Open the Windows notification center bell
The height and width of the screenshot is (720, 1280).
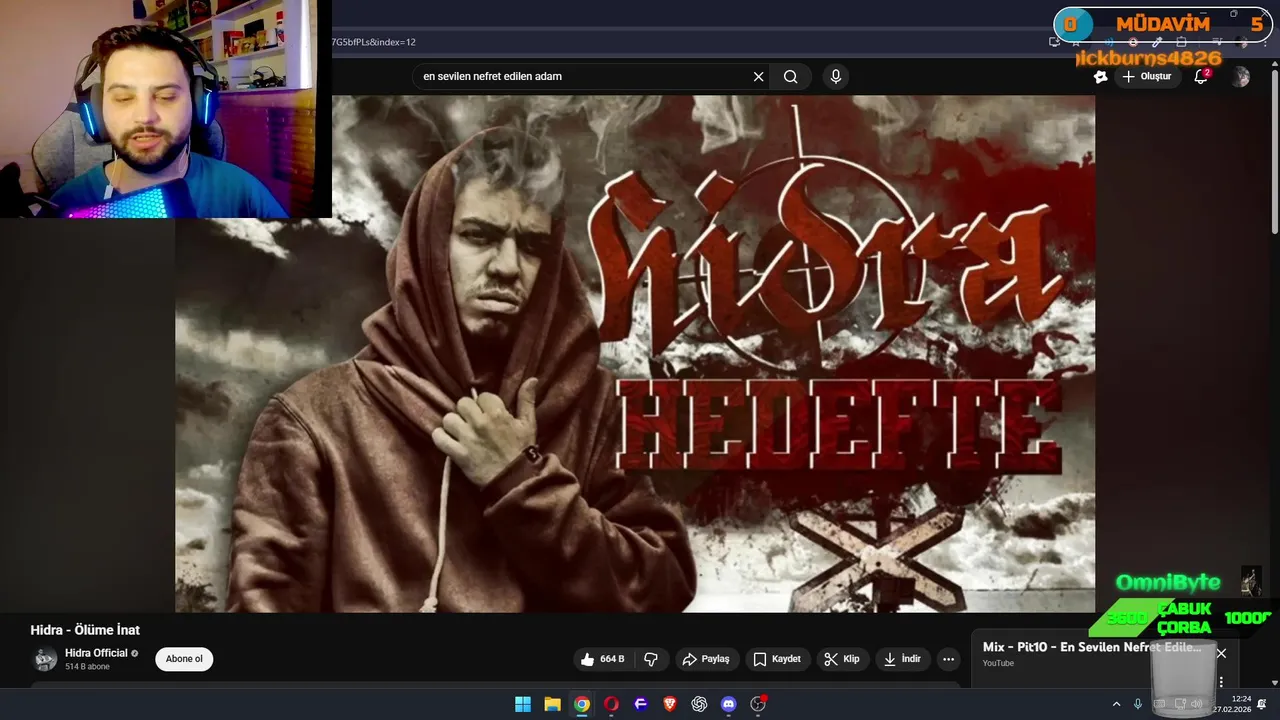(x=1262, y=704)
